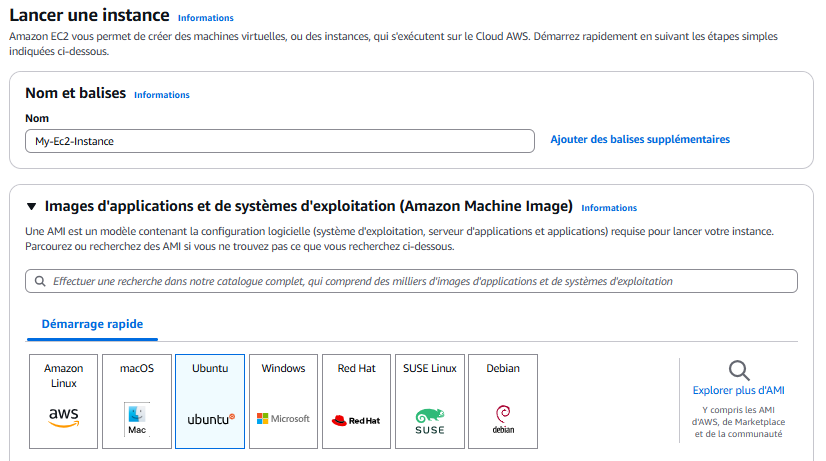826x461 pixels.
Task: Pick the Windows Microsoft logo tile
Action: [x=283, y=401]
